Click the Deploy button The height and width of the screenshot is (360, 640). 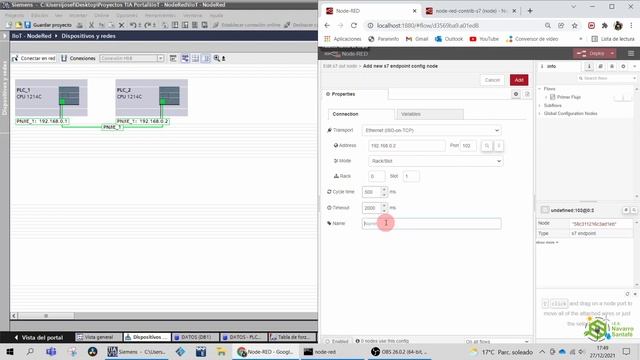coord(591,53)
